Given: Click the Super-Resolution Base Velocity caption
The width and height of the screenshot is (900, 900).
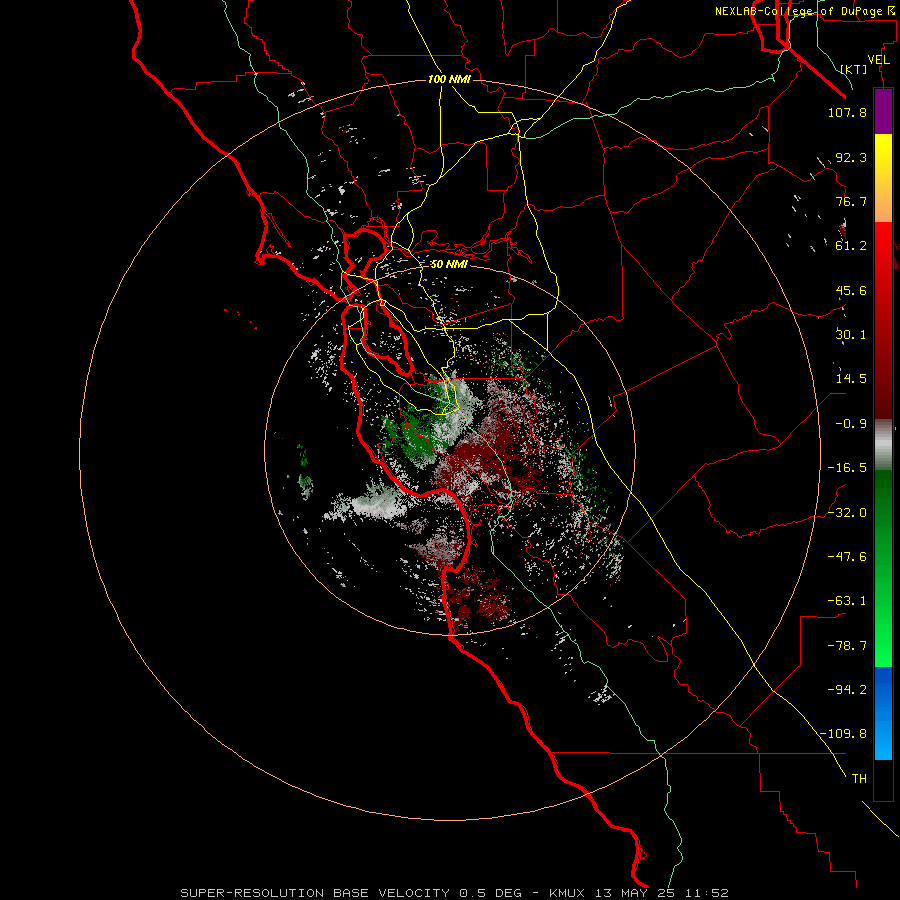Looking at the screenshot, I should point(455,893).
